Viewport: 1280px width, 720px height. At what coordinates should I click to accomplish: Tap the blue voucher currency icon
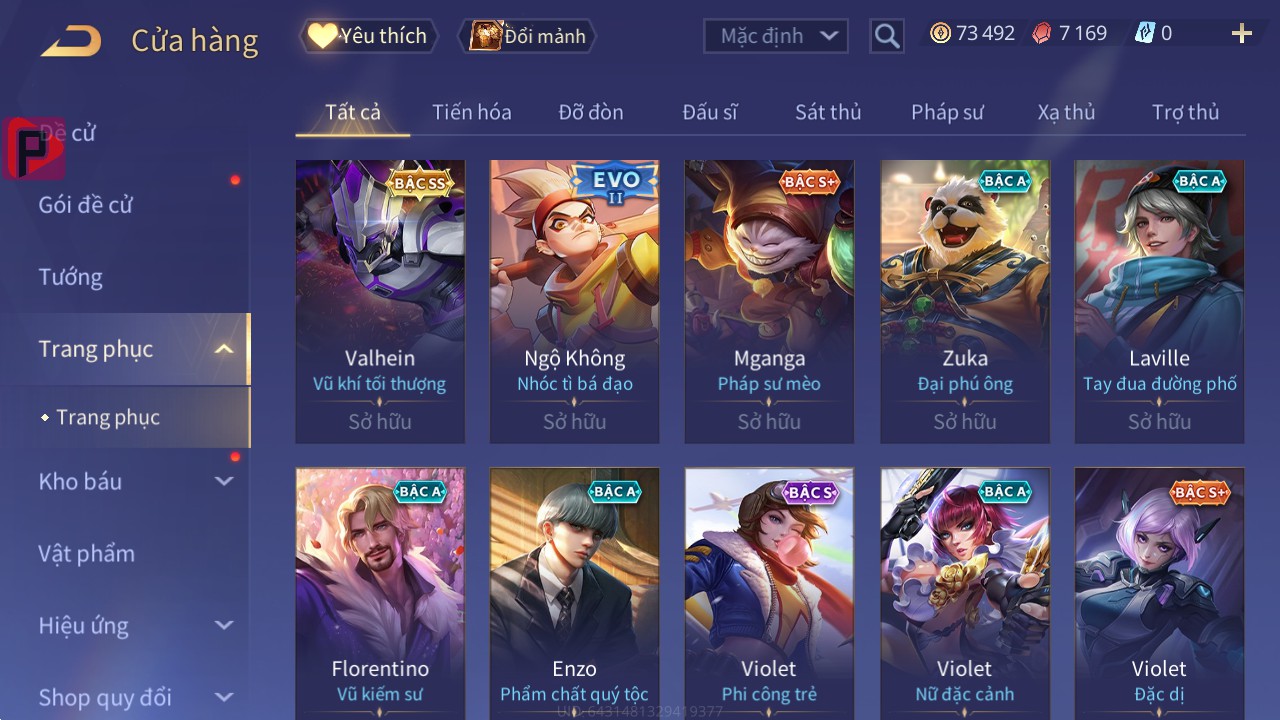(1144, 33)
